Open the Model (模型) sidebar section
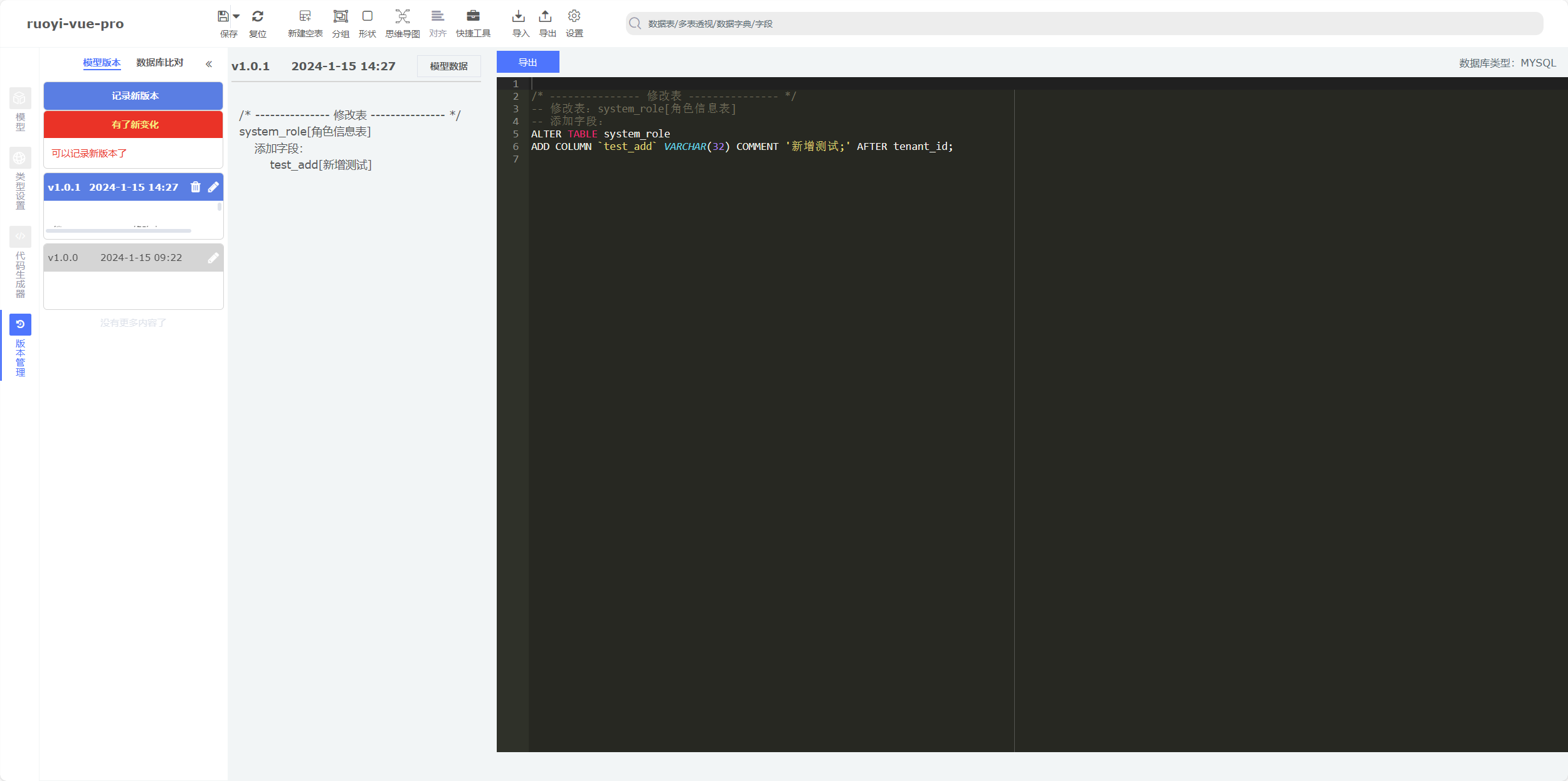 pyautogui.click(x=20, y=110)
